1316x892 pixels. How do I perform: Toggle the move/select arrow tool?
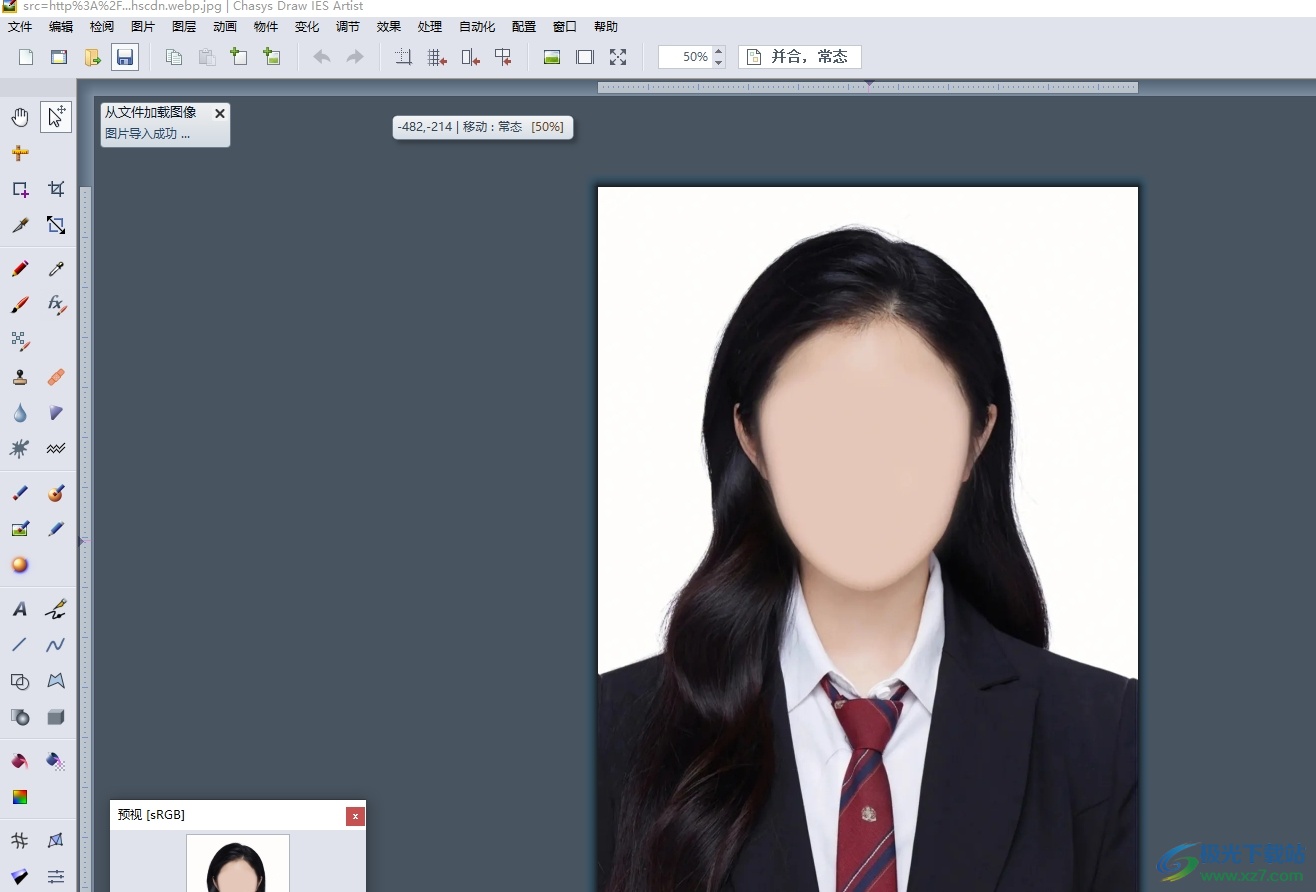click(56, 117)
